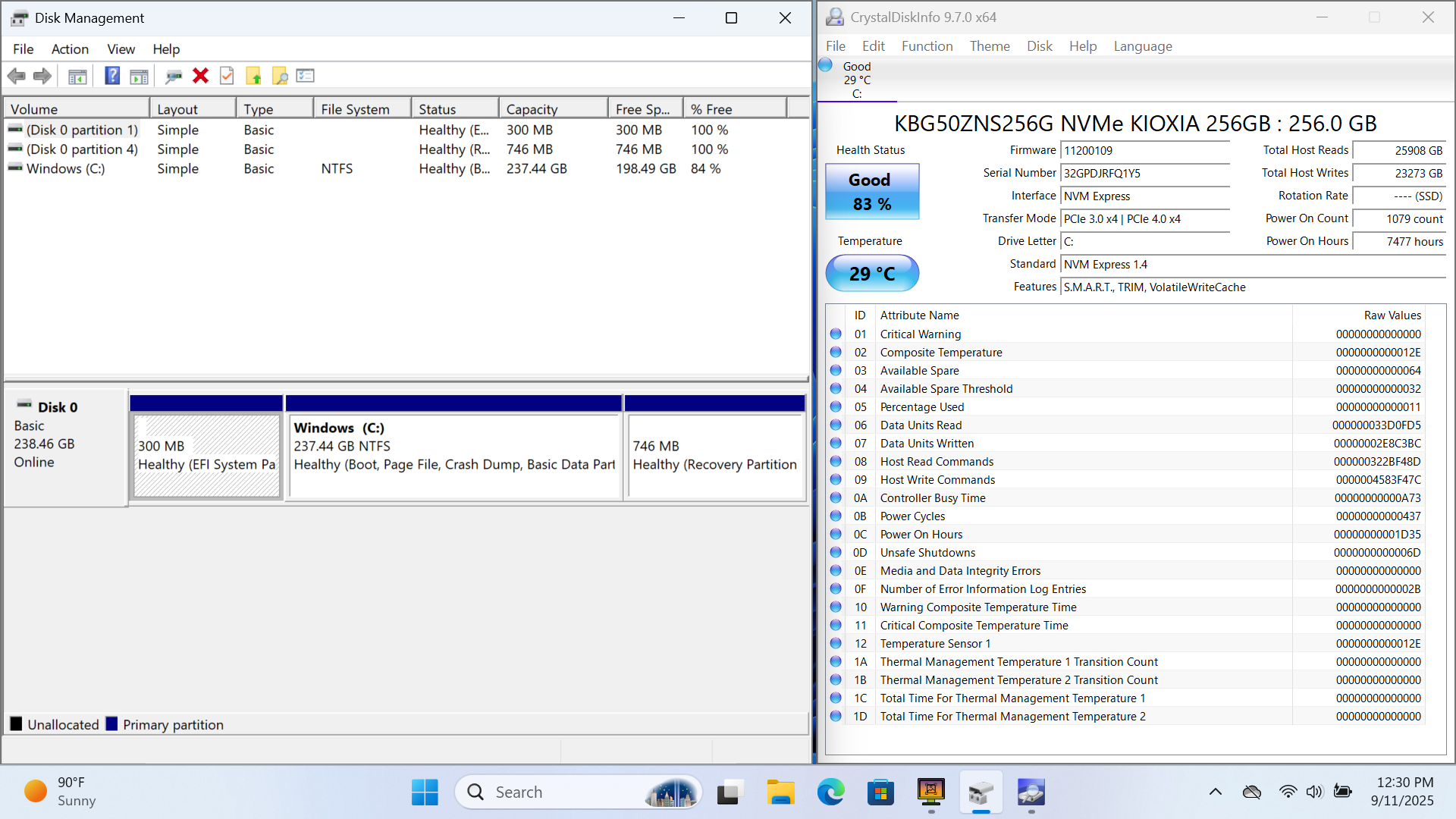Viewport: 1456px width, 819px height.
Task: Click the folder with green arrow icon
Action: (x=253, y=76)
